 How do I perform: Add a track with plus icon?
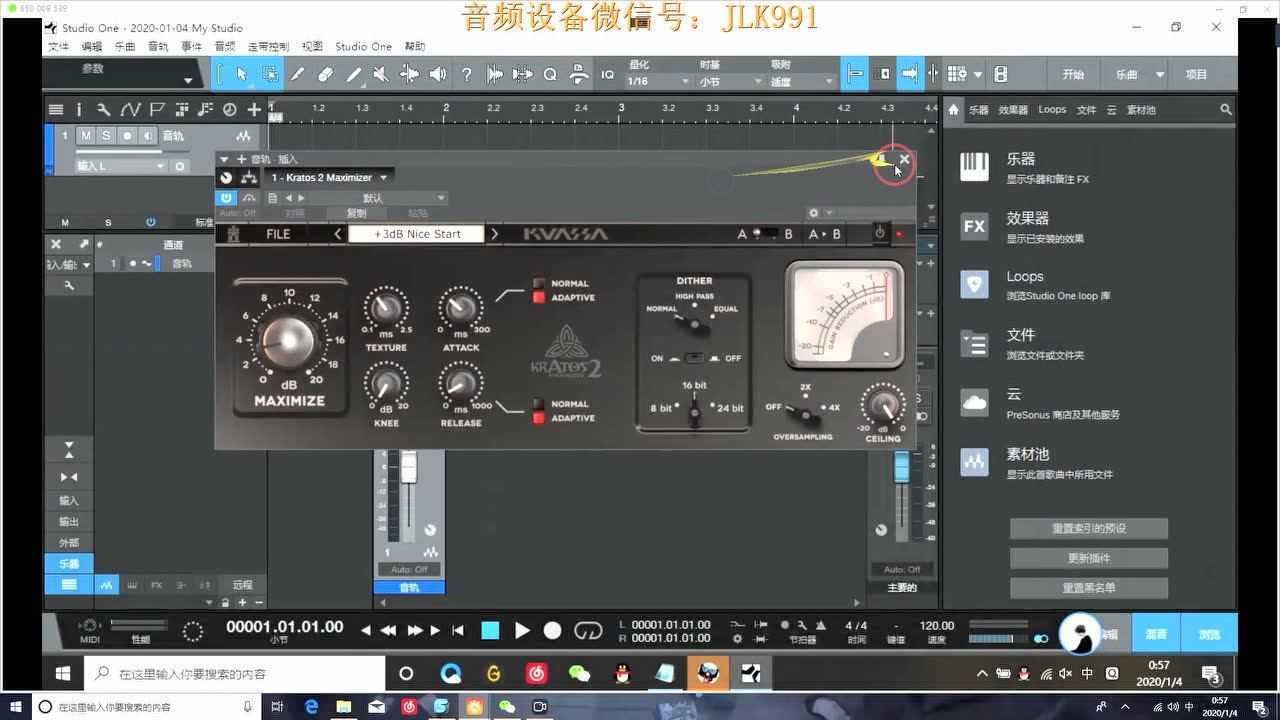254,109
